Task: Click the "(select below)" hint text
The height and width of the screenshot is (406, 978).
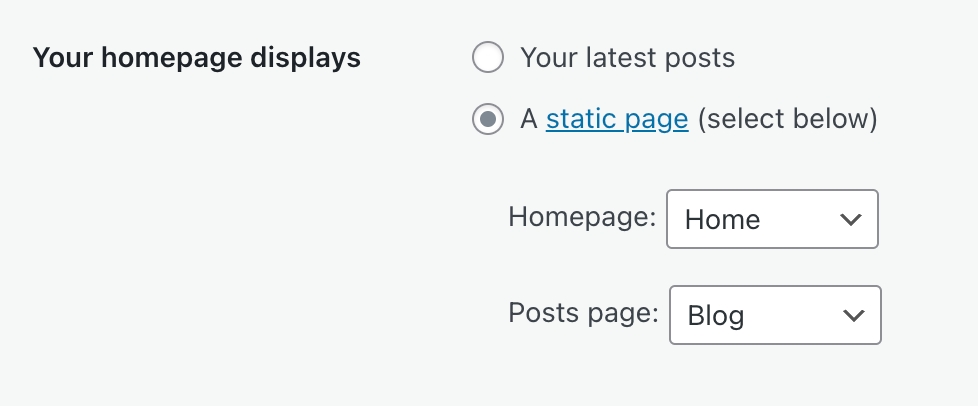Action: (x=787, y=120)
